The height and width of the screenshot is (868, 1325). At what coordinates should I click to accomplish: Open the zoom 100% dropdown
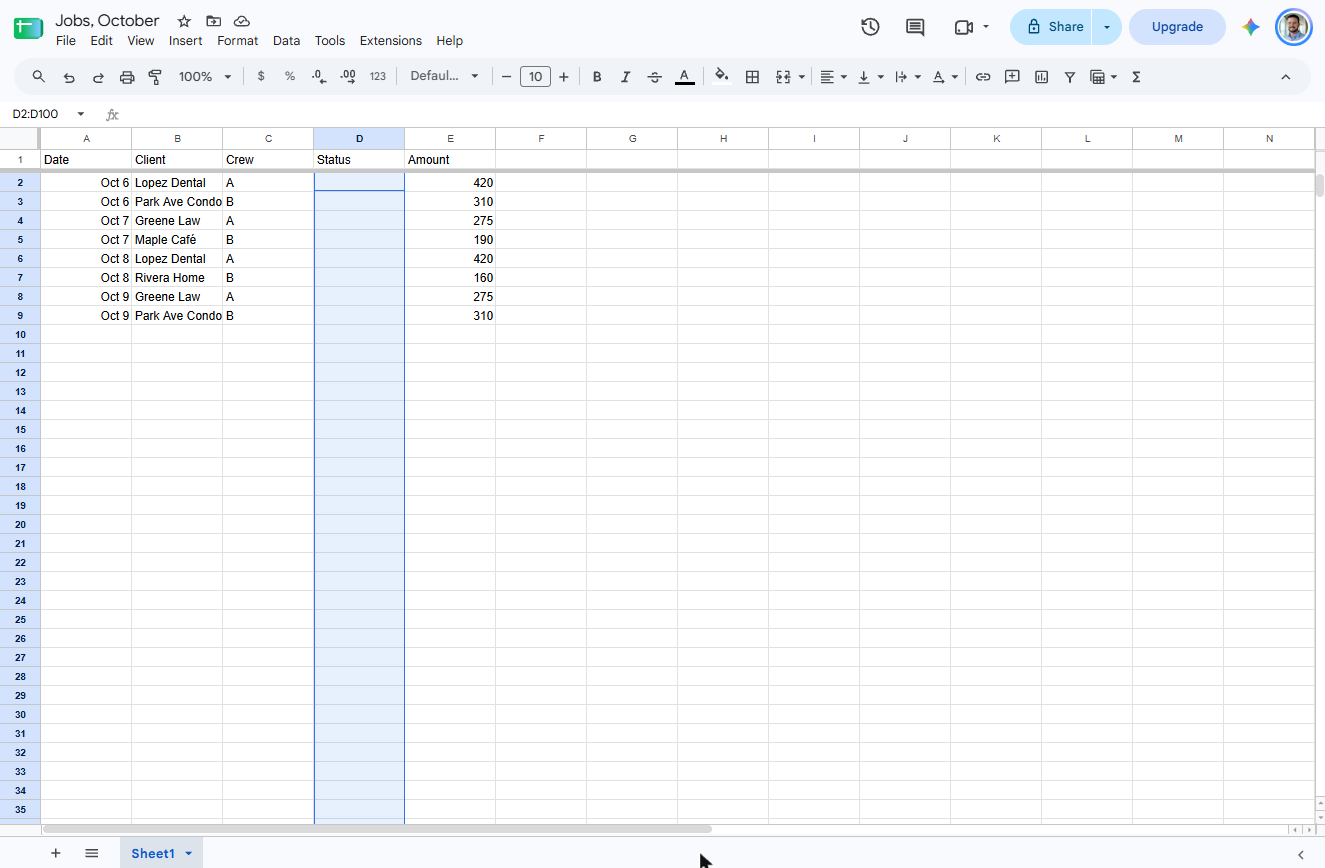coord(205,77)
